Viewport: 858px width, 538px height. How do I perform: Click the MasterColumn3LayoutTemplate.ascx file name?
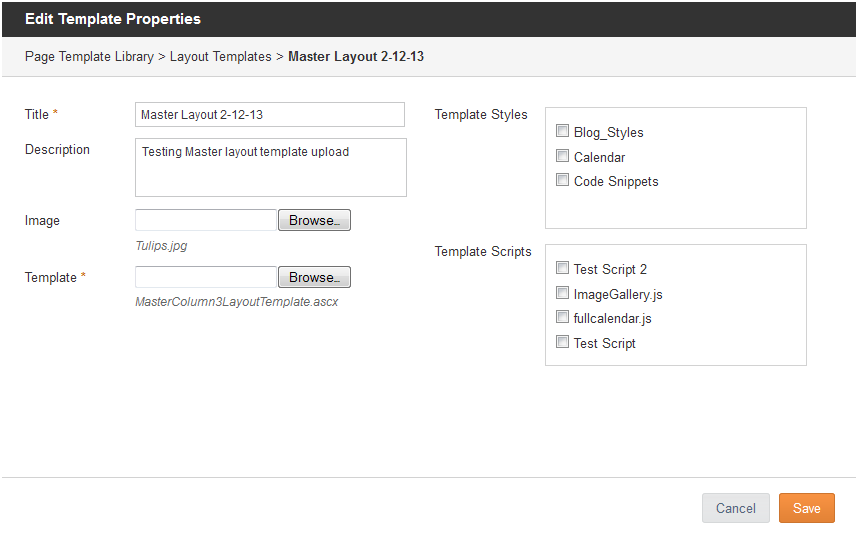tap(236, 302)
